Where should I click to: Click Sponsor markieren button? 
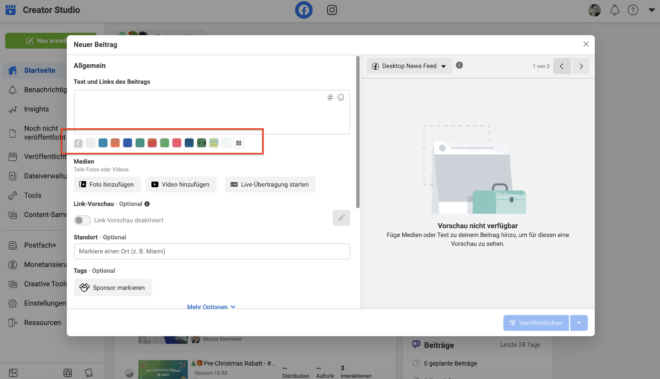(113, 288)
